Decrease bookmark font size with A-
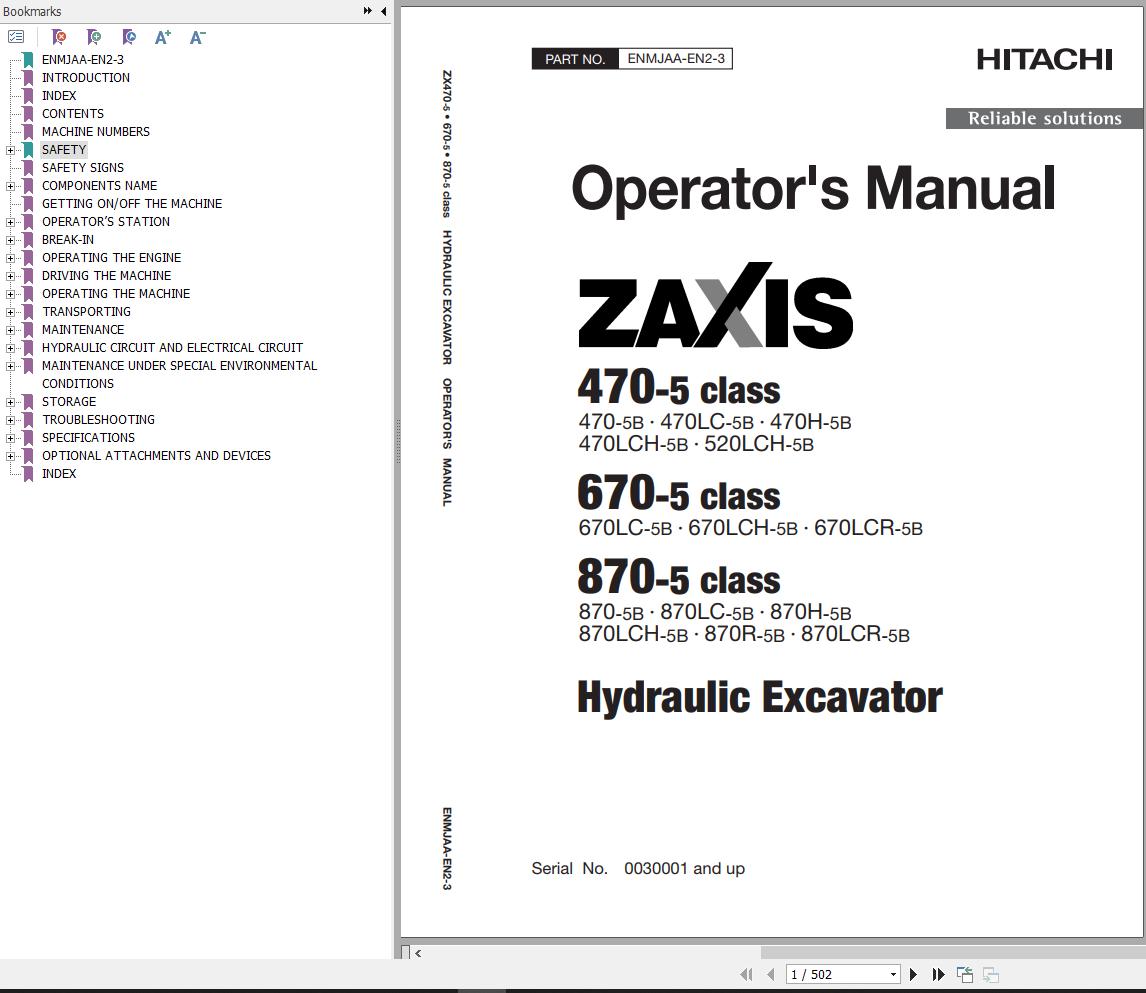Screen dimensions: 1146x993 (197, 37)
